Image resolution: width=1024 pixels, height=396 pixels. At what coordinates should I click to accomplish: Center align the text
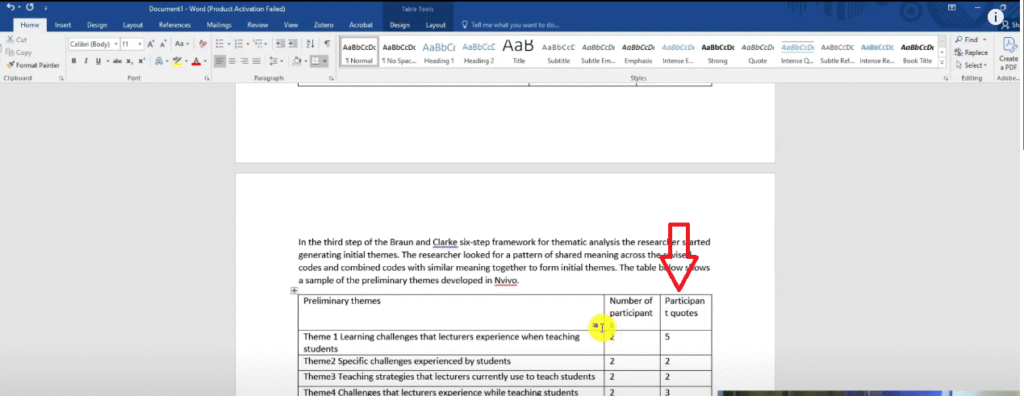pyautogui.click(x=232, y=61)
